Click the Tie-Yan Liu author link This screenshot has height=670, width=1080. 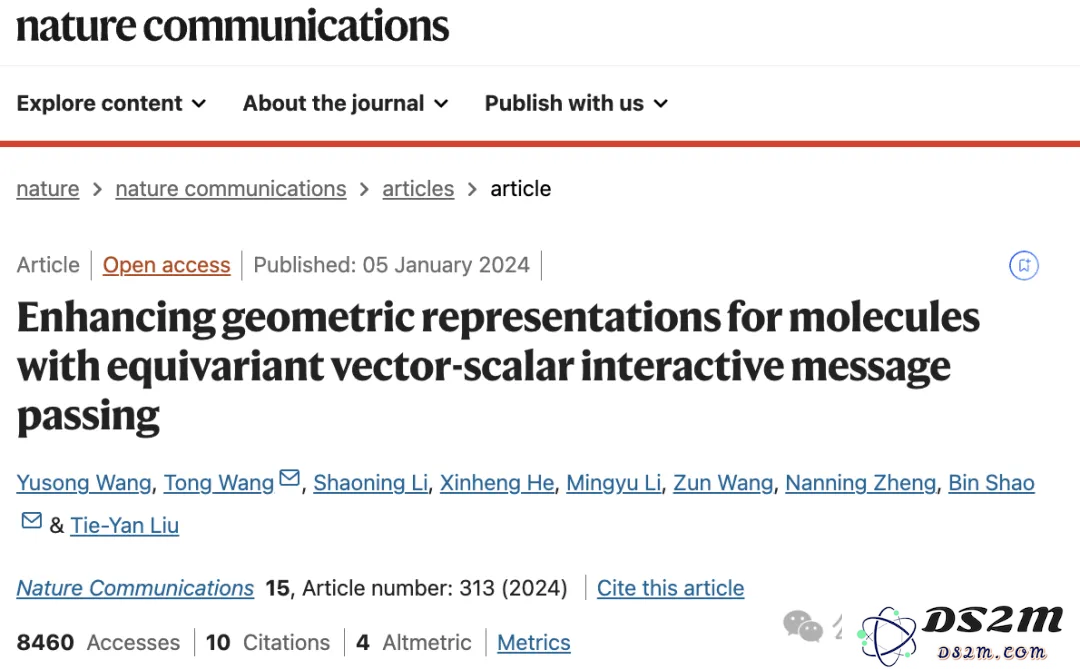pyautogui.click(x=125, y=525)
